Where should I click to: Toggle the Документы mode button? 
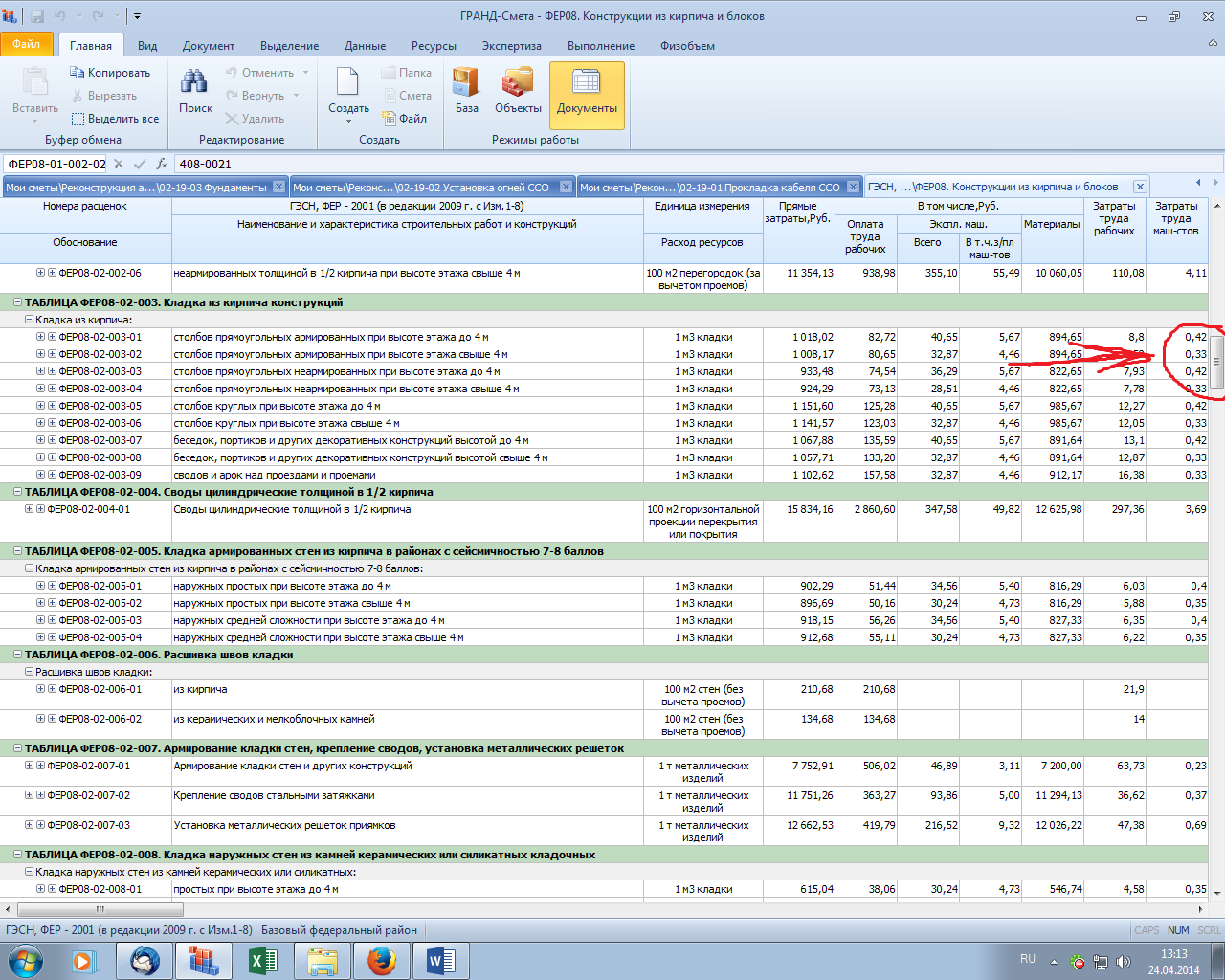point(587,94)
